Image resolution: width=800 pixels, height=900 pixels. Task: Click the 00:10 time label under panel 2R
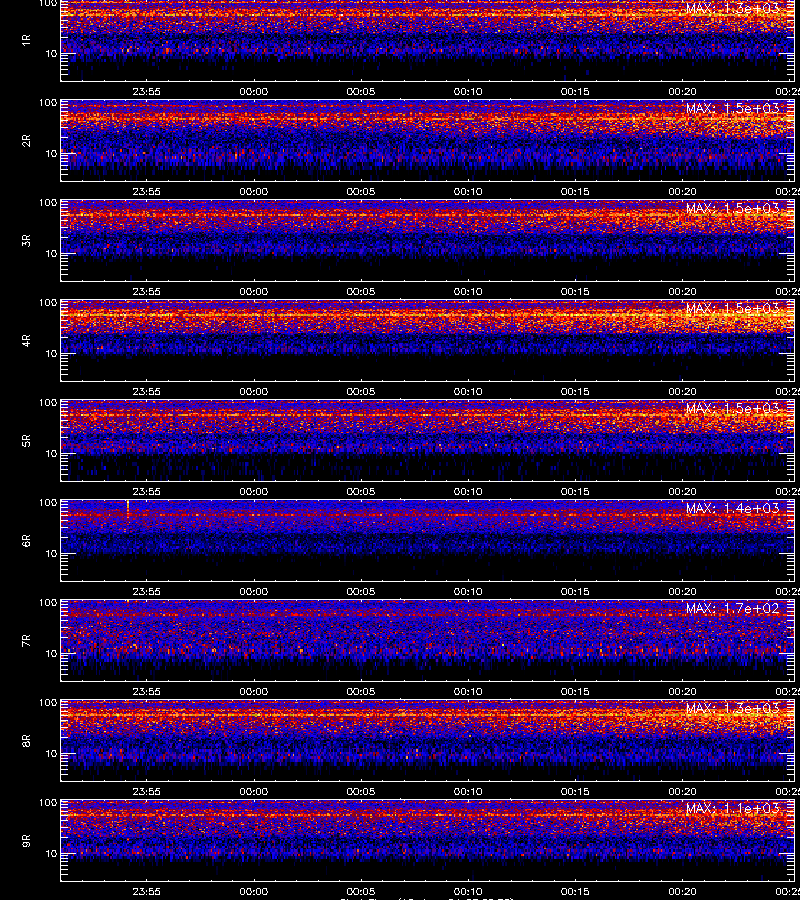click(468, 191)
